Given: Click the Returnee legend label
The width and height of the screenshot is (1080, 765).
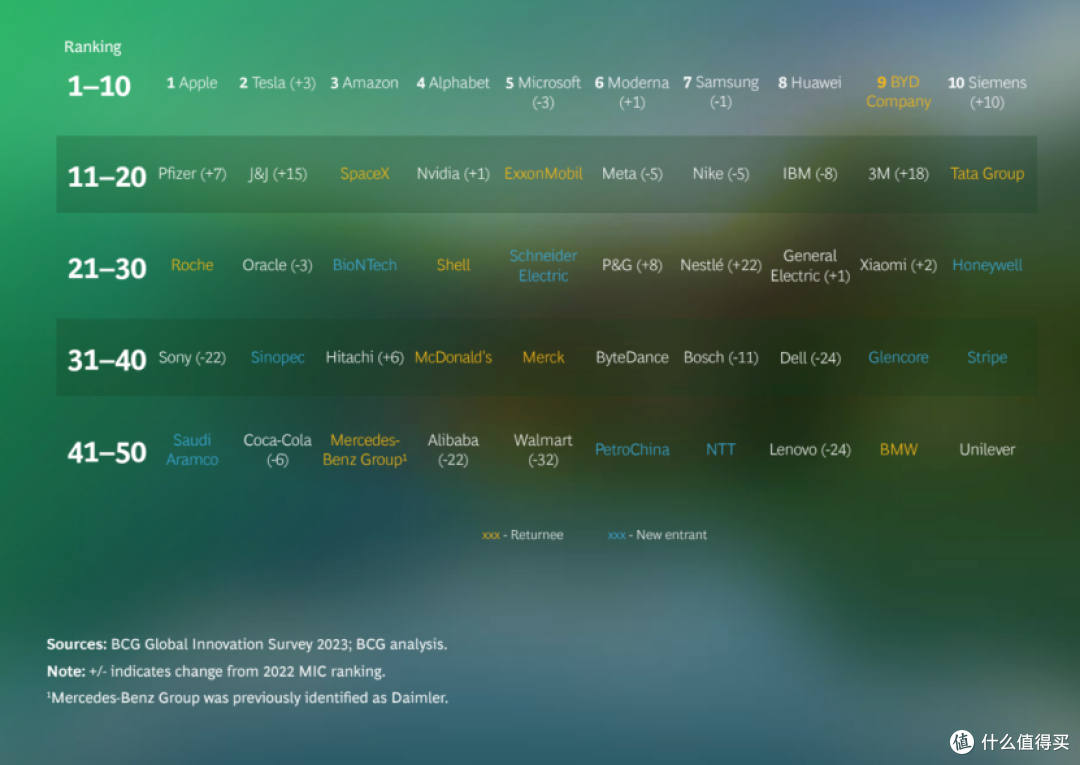Looking at the screenshot, I should (x=523, y=535).
